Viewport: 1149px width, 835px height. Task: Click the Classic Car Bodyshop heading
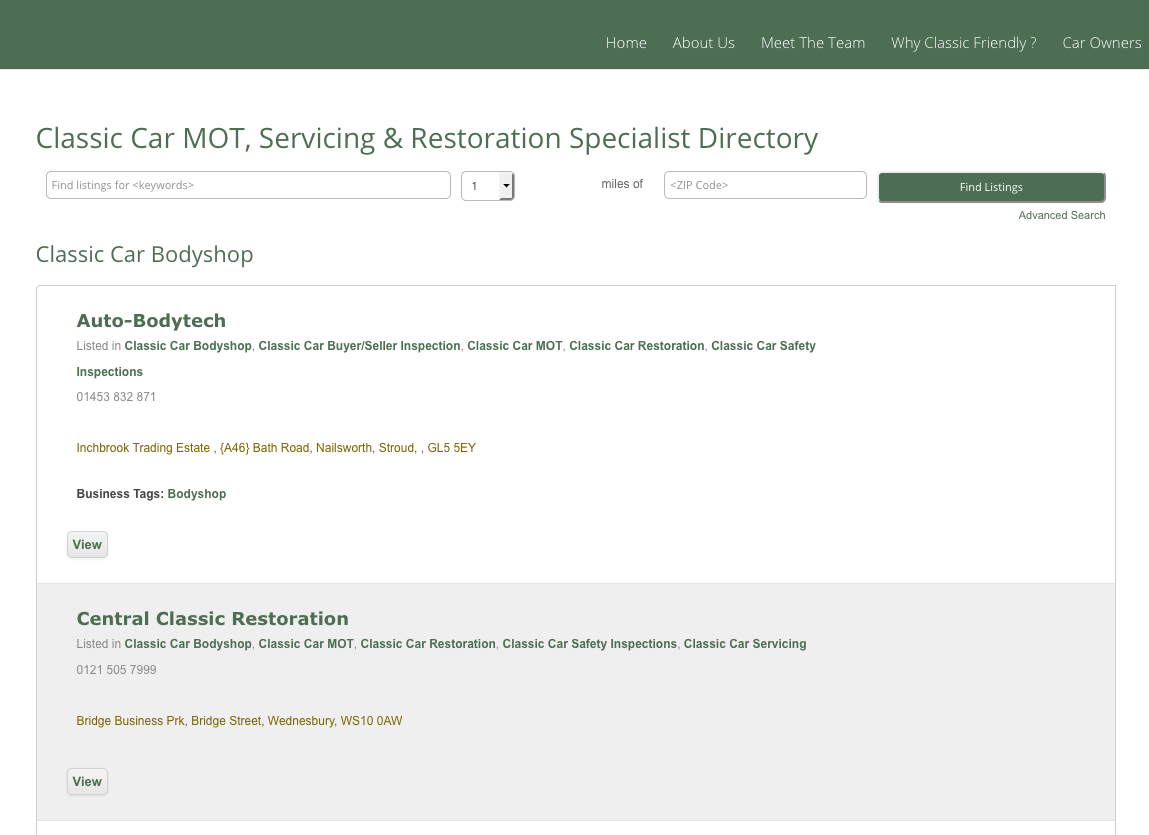coord(144,254)
